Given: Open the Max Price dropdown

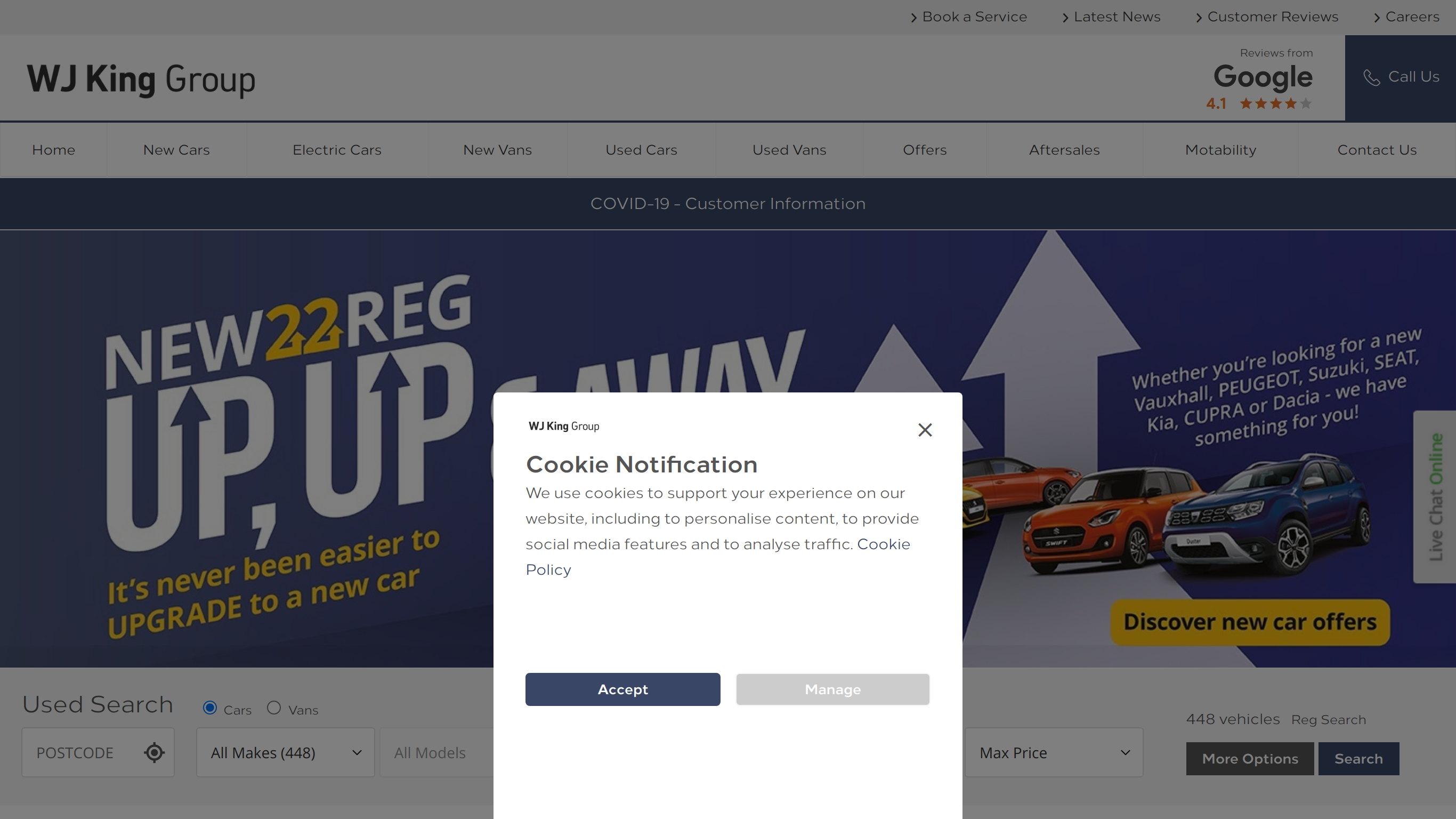Looking at the screenshot, I should (1054, 752).
